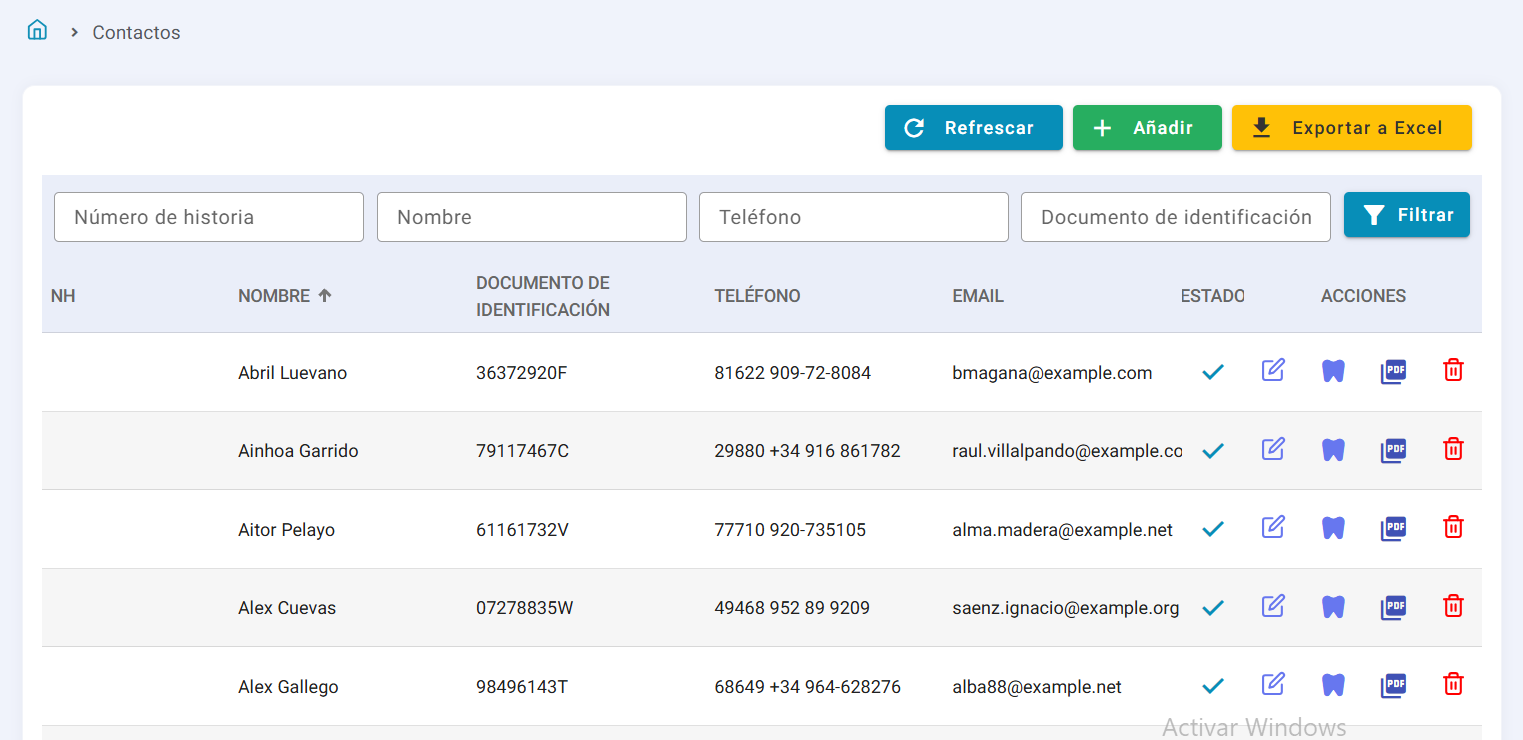Screen dimensions: 1523x740
Task: Open PDF for Alex Gallego
Action: click(x=1393, y=685)
